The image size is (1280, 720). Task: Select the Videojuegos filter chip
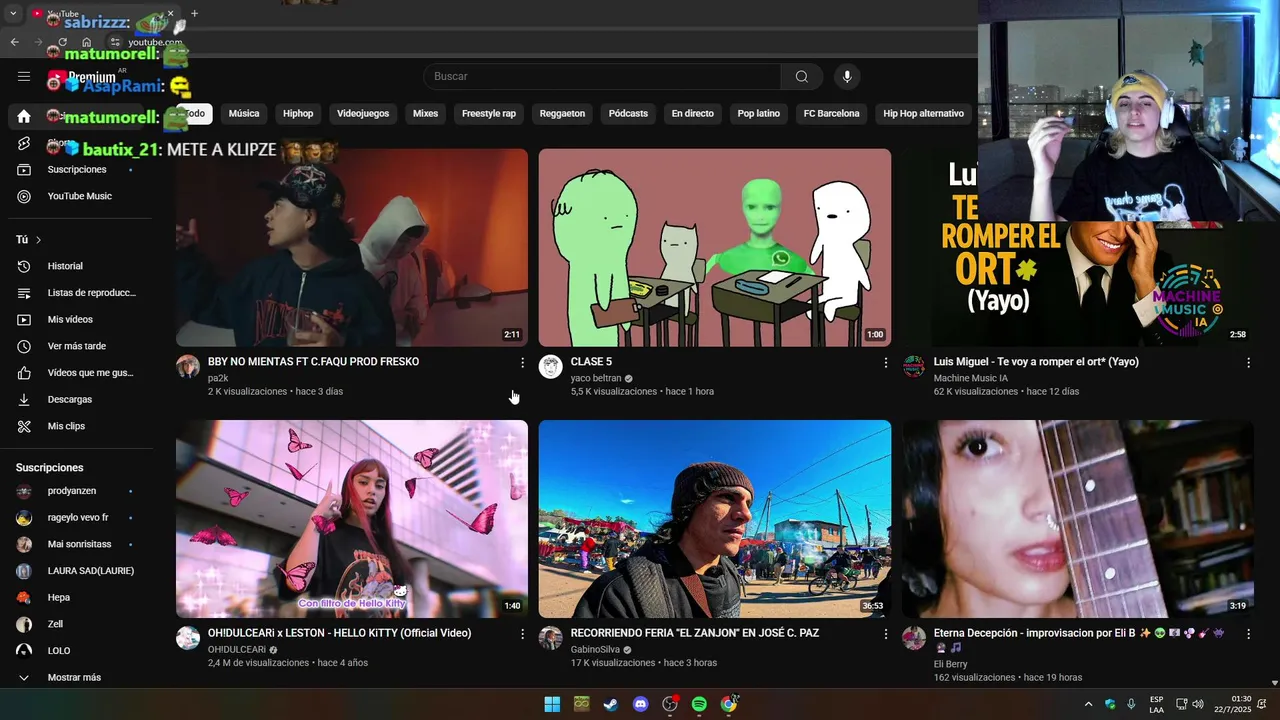[x=363, y=114]
